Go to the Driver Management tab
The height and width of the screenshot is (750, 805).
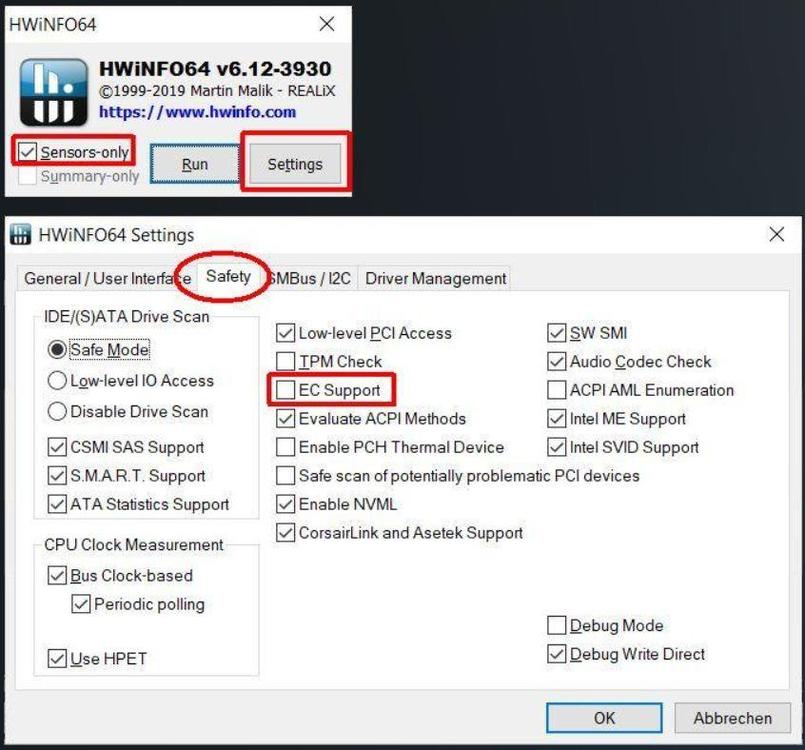point(435,279)
